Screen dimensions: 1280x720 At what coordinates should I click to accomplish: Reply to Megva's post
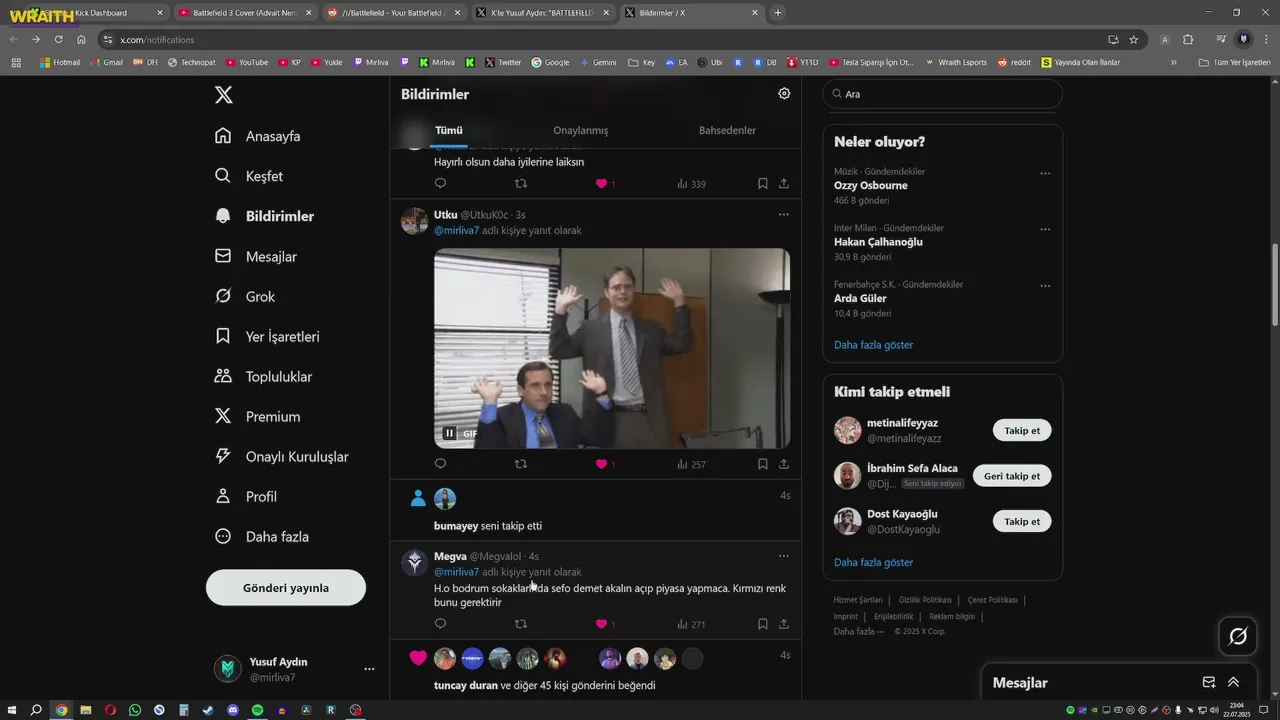tap(440, 624)
